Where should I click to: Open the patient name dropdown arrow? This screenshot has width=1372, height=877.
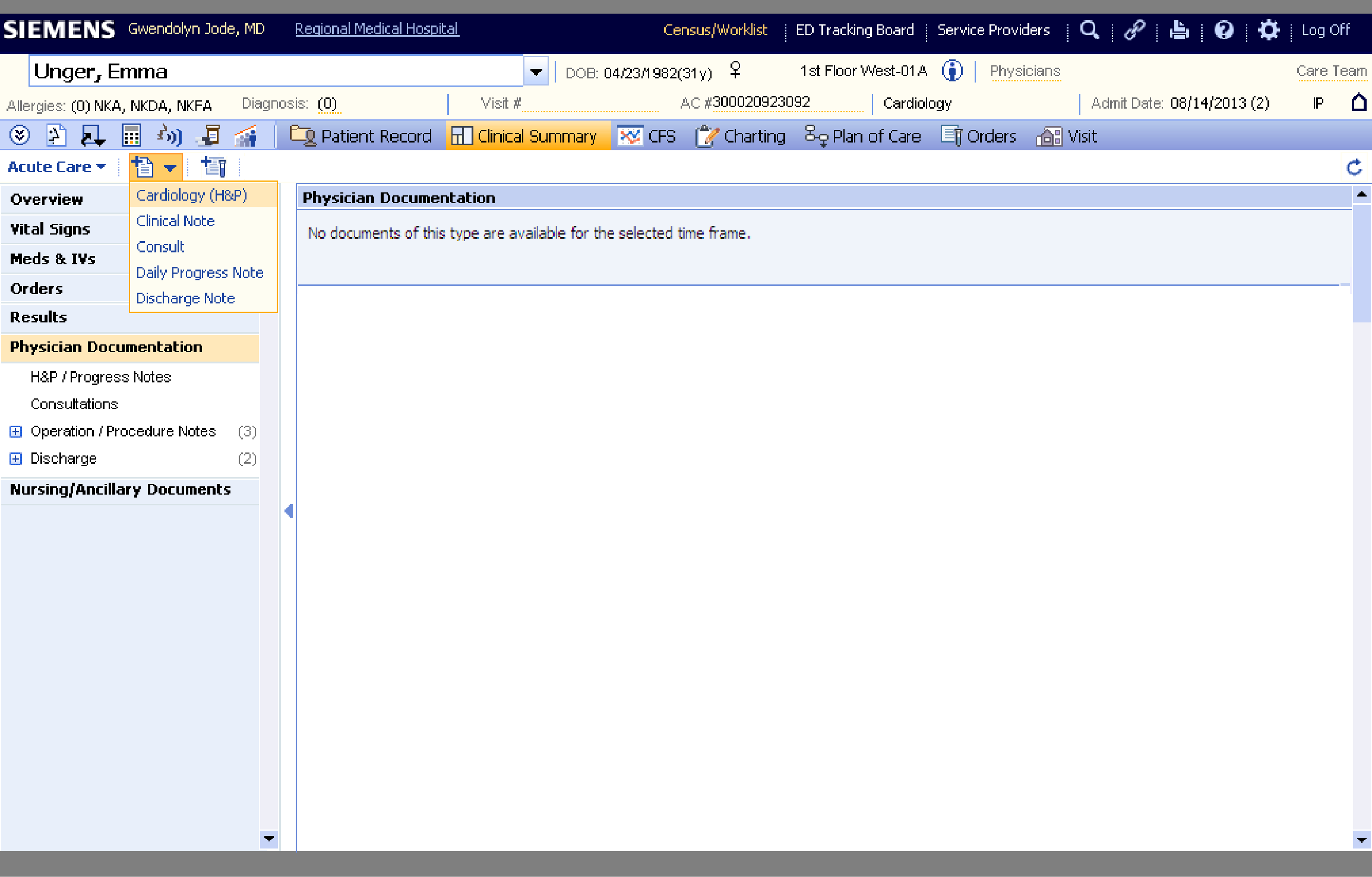[x=536, y=72]
